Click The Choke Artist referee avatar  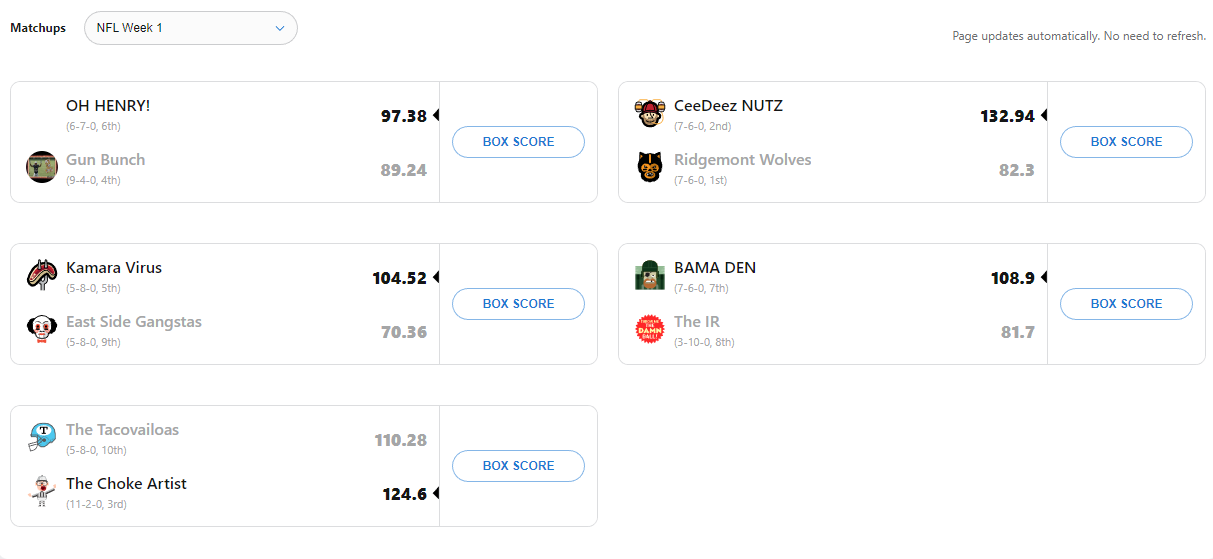click(42, 491)
